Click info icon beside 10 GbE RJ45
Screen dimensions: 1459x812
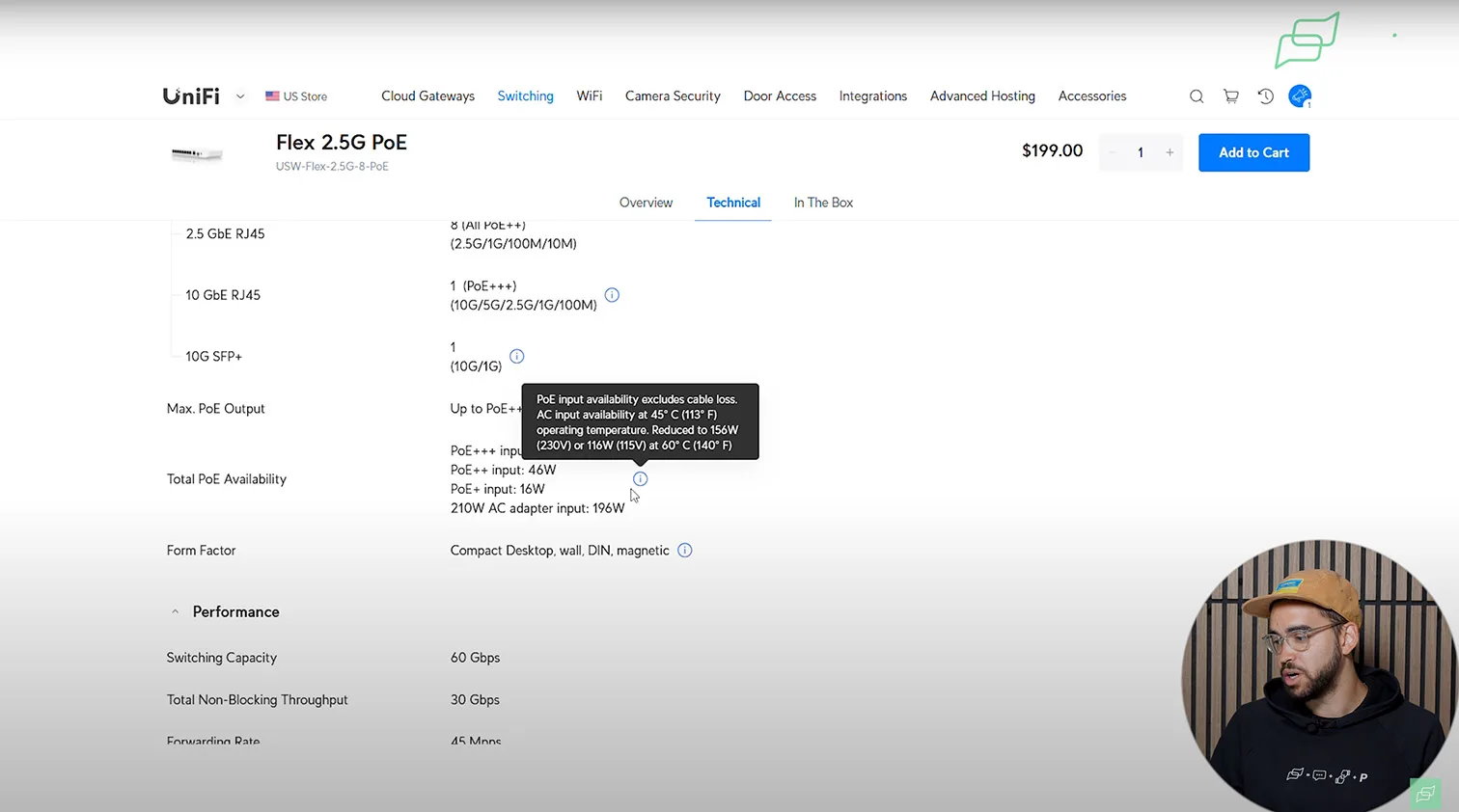click(x=612, y=295)
